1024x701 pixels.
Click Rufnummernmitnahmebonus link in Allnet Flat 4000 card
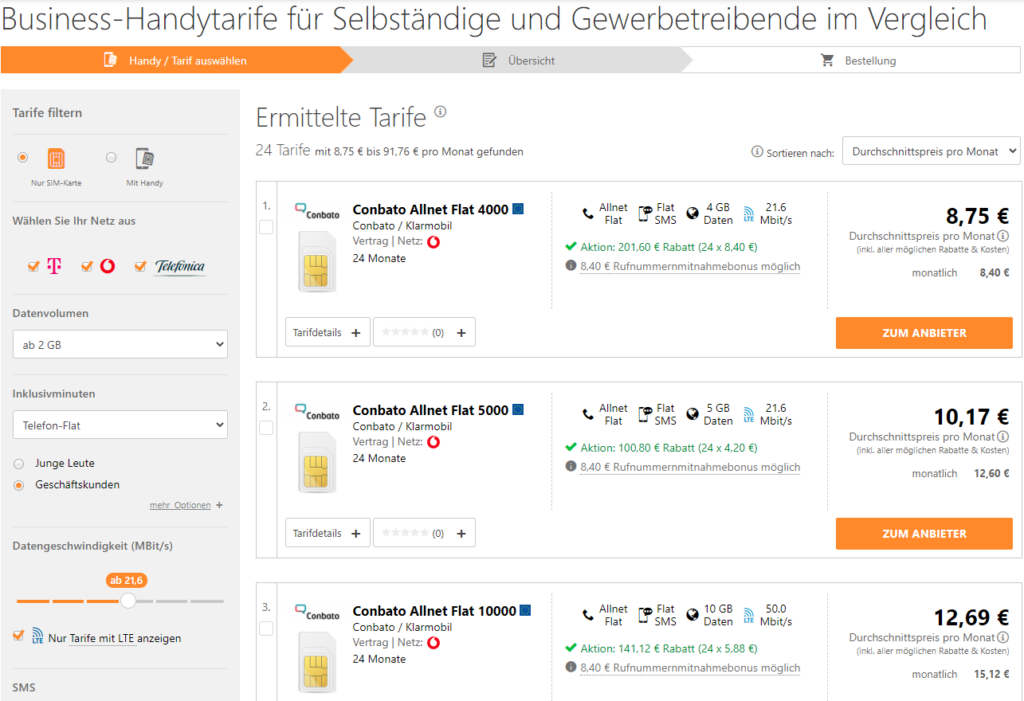(690, 267)
